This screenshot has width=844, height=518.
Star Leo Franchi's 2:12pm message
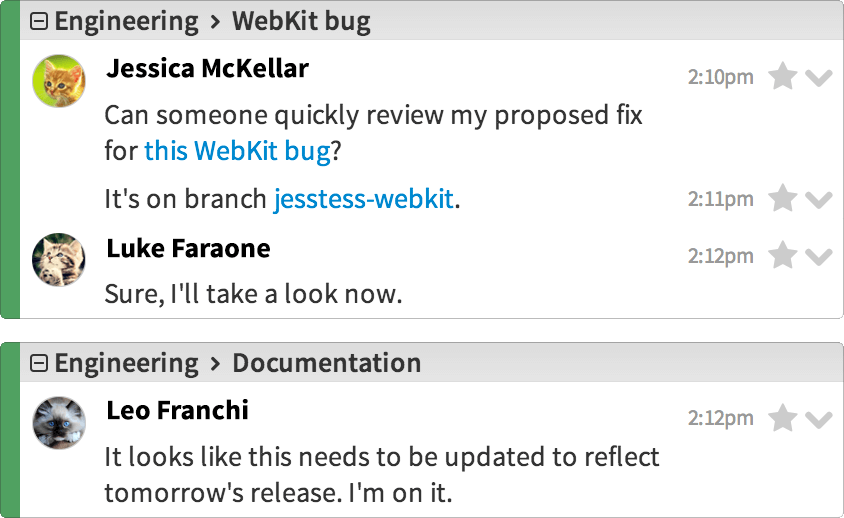[x=782, y=418]
